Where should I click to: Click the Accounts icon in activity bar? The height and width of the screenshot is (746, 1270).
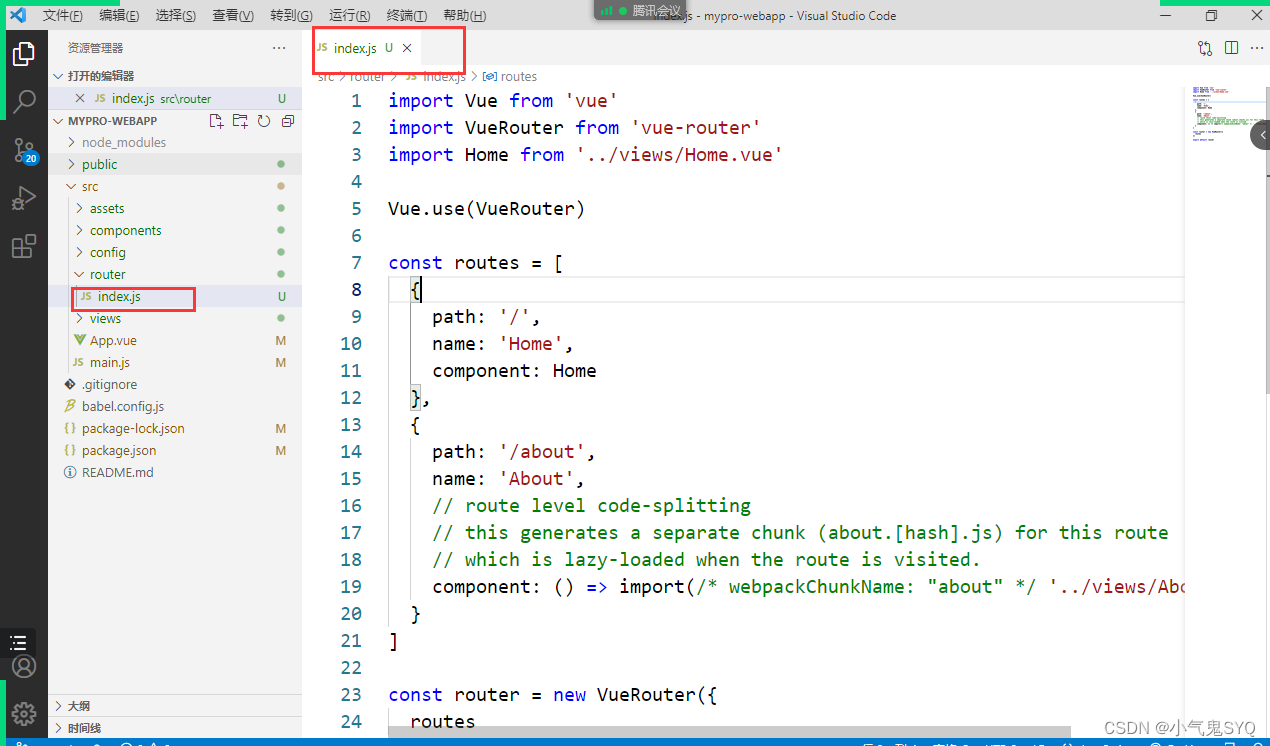click(x=24, y=666)
